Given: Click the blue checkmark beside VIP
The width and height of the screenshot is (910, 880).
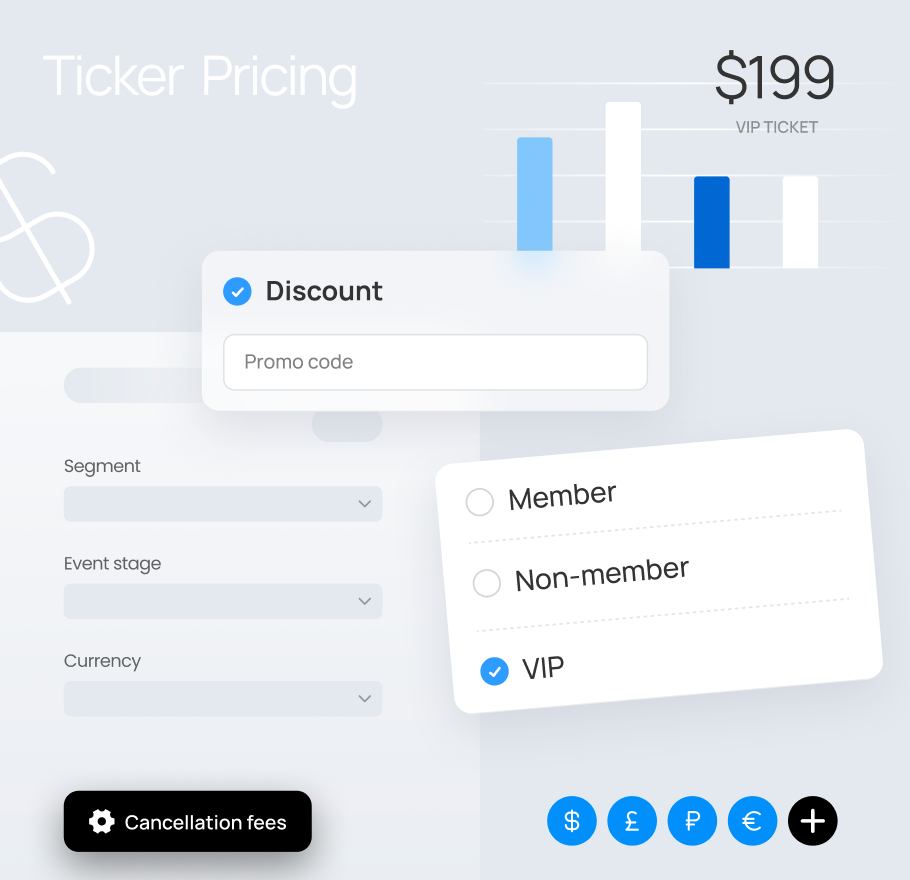Looking at the screenshot, I should pyautogui.click(x=494, y=672).
